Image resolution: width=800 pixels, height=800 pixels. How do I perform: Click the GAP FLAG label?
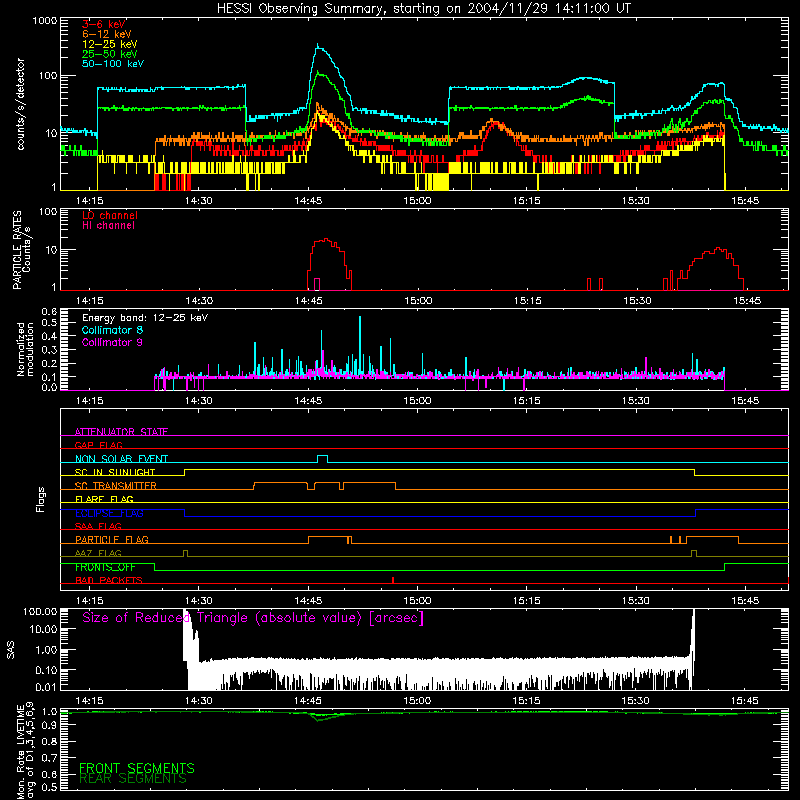[99, 445]
